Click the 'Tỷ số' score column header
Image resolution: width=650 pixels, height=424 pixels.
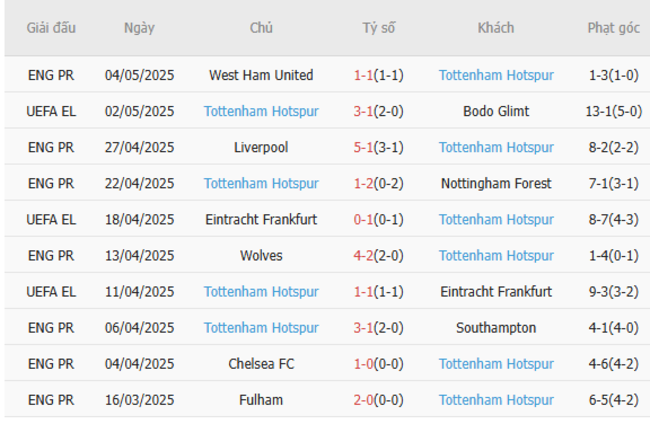click(378, 28)
